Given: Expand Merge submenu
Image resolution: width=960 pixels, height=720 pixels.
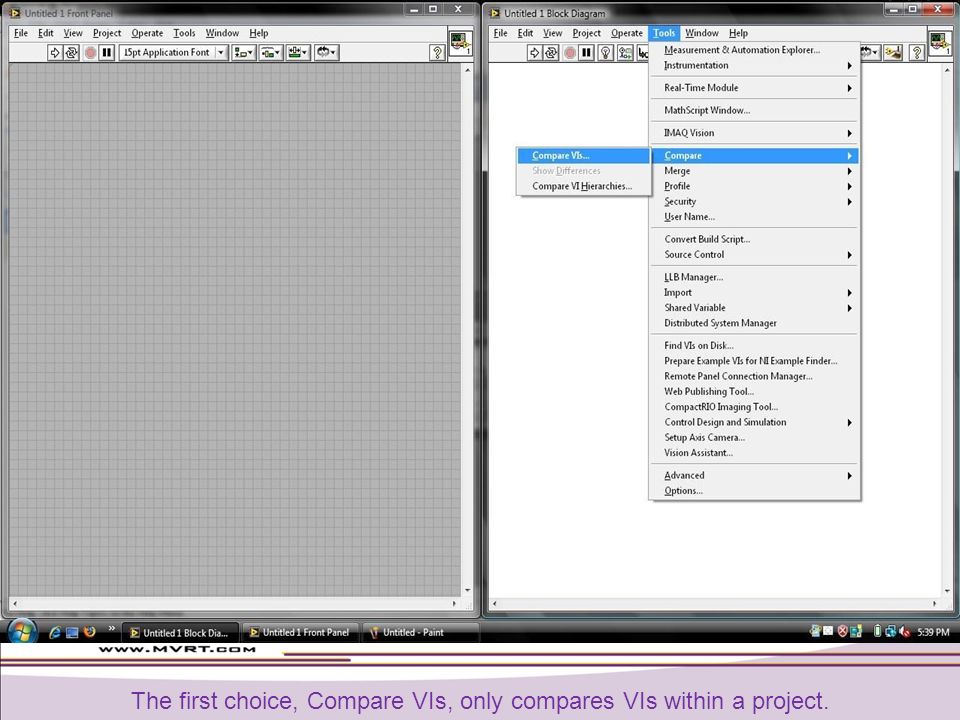Looking at the screenshot, I should coord(754,171).
